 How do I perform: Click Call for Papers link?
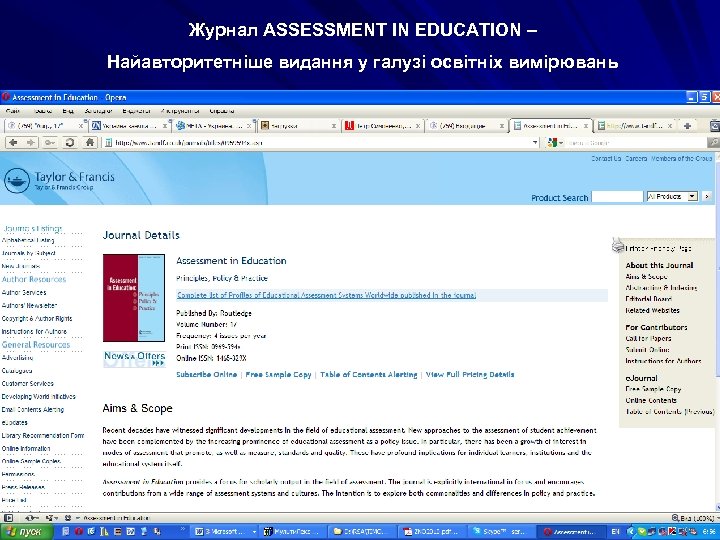coord(648,338)
